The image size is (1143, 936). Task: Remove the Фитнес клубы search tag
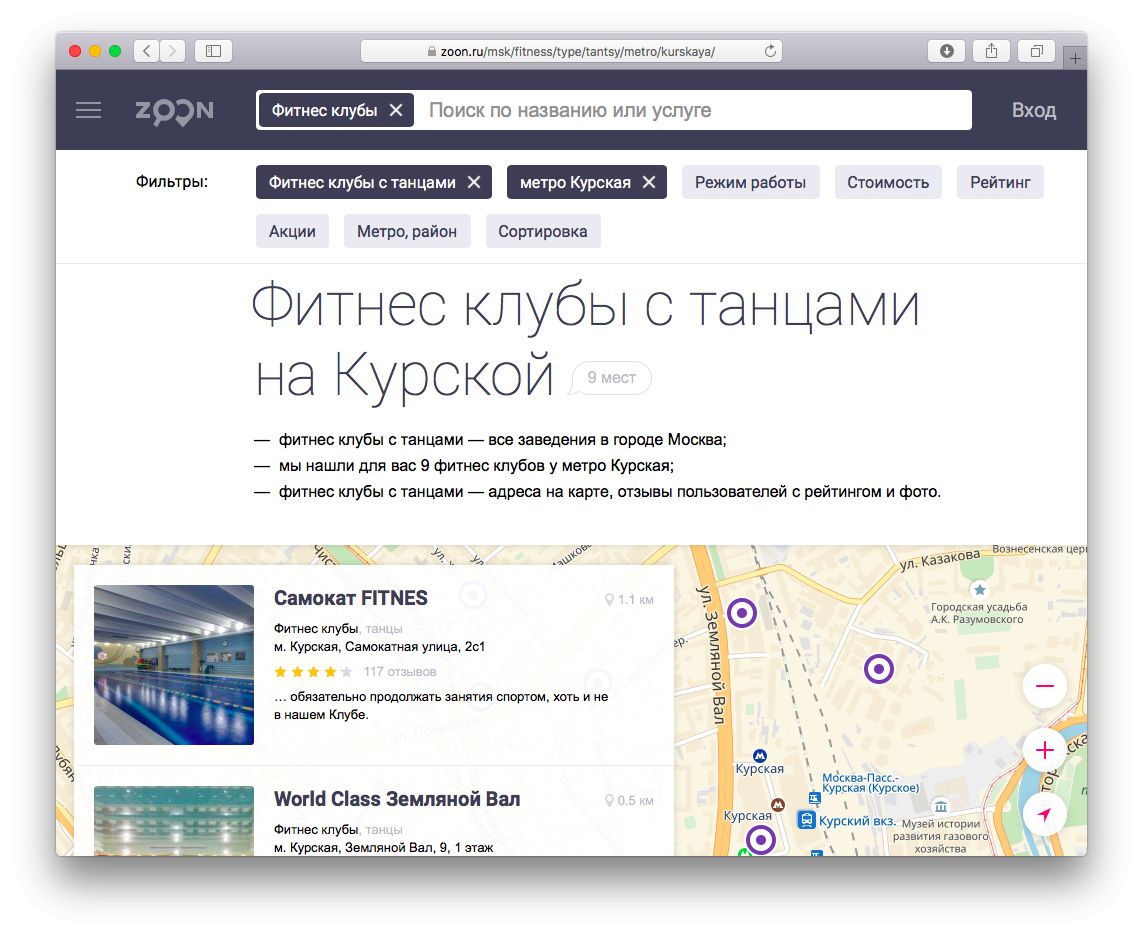tap(396, 110)
